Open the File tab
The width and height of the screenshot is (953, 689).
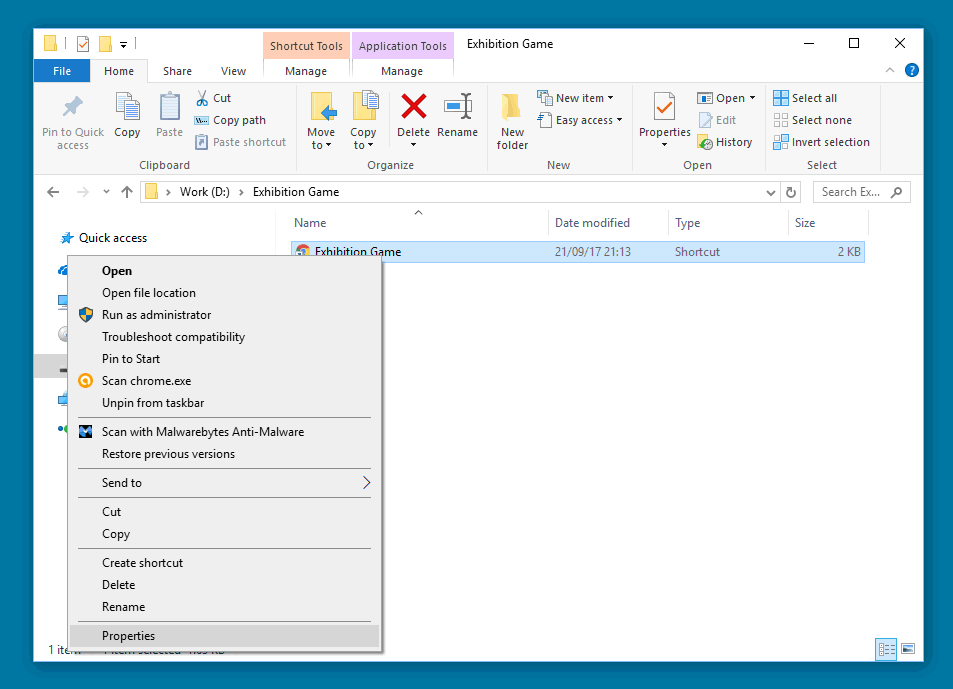coord(62,71)
